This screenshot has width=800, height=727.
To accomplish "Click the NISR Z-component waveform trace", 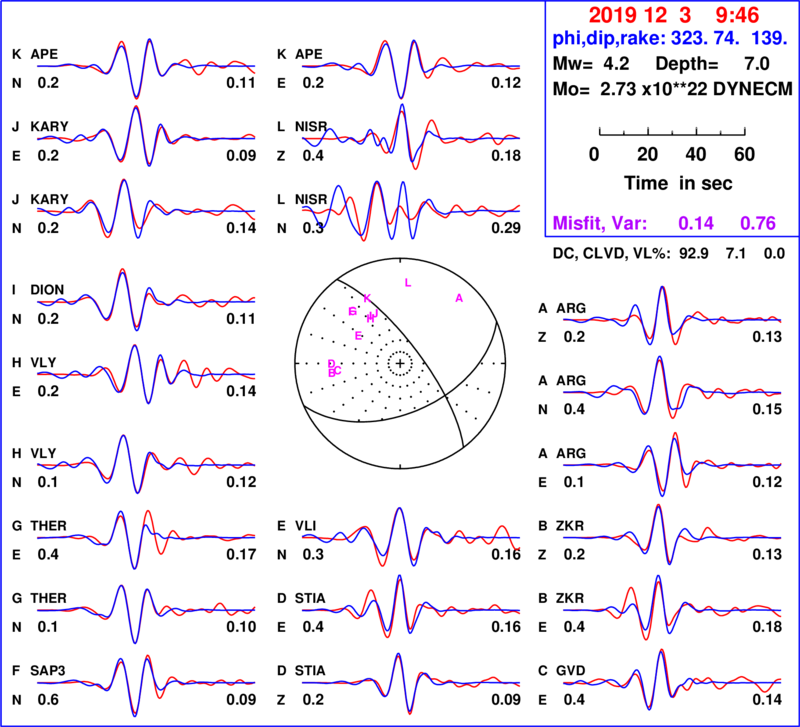I will 411,137.
